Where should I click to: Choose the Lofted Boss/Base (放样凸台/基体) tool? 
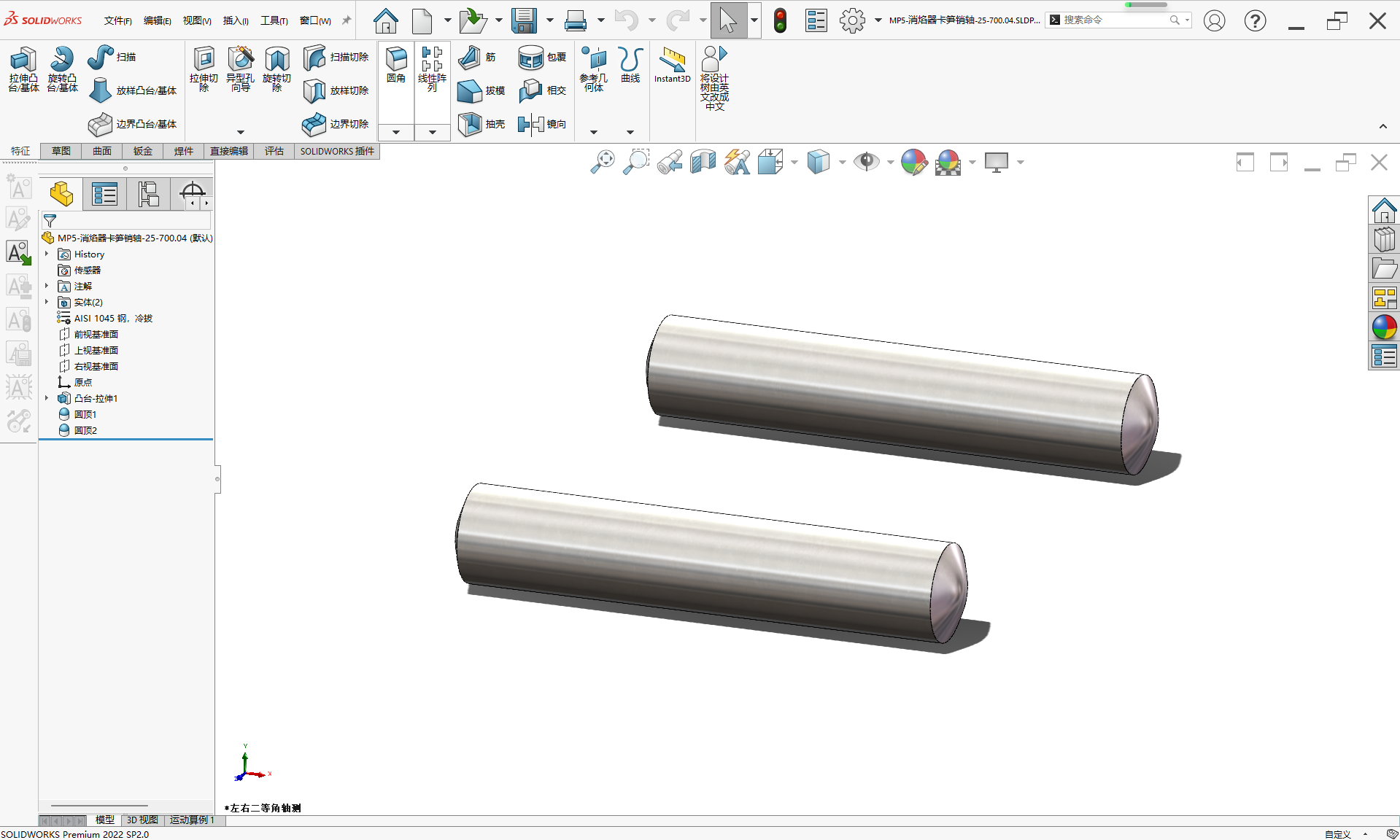coord(133,90)
